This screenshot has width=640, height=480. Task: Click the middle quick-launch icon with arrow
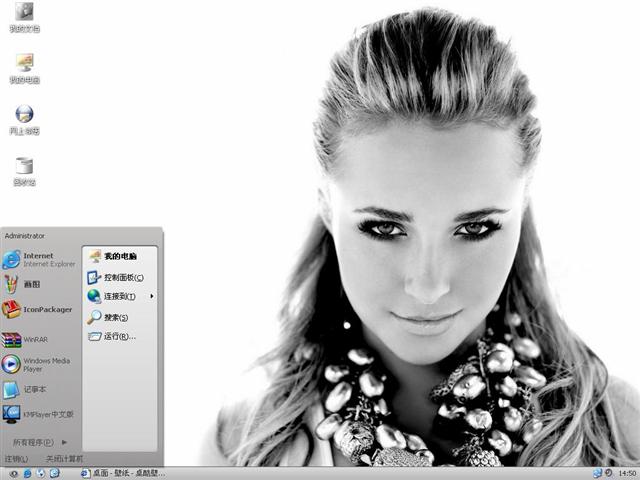click(x=41, y=473)
